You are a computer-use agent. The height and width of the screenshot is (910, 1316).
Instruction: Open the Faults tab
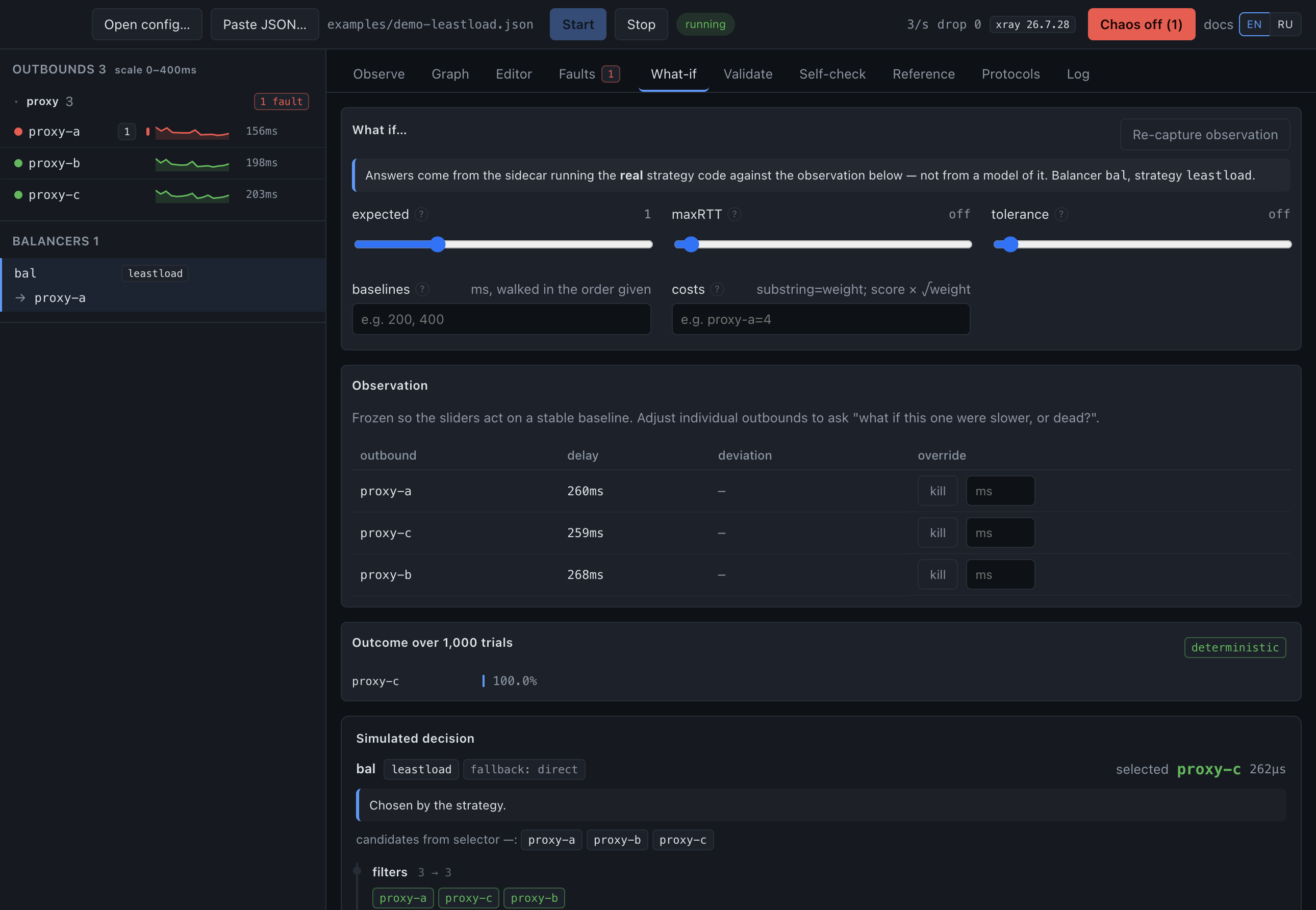point(589,74)
